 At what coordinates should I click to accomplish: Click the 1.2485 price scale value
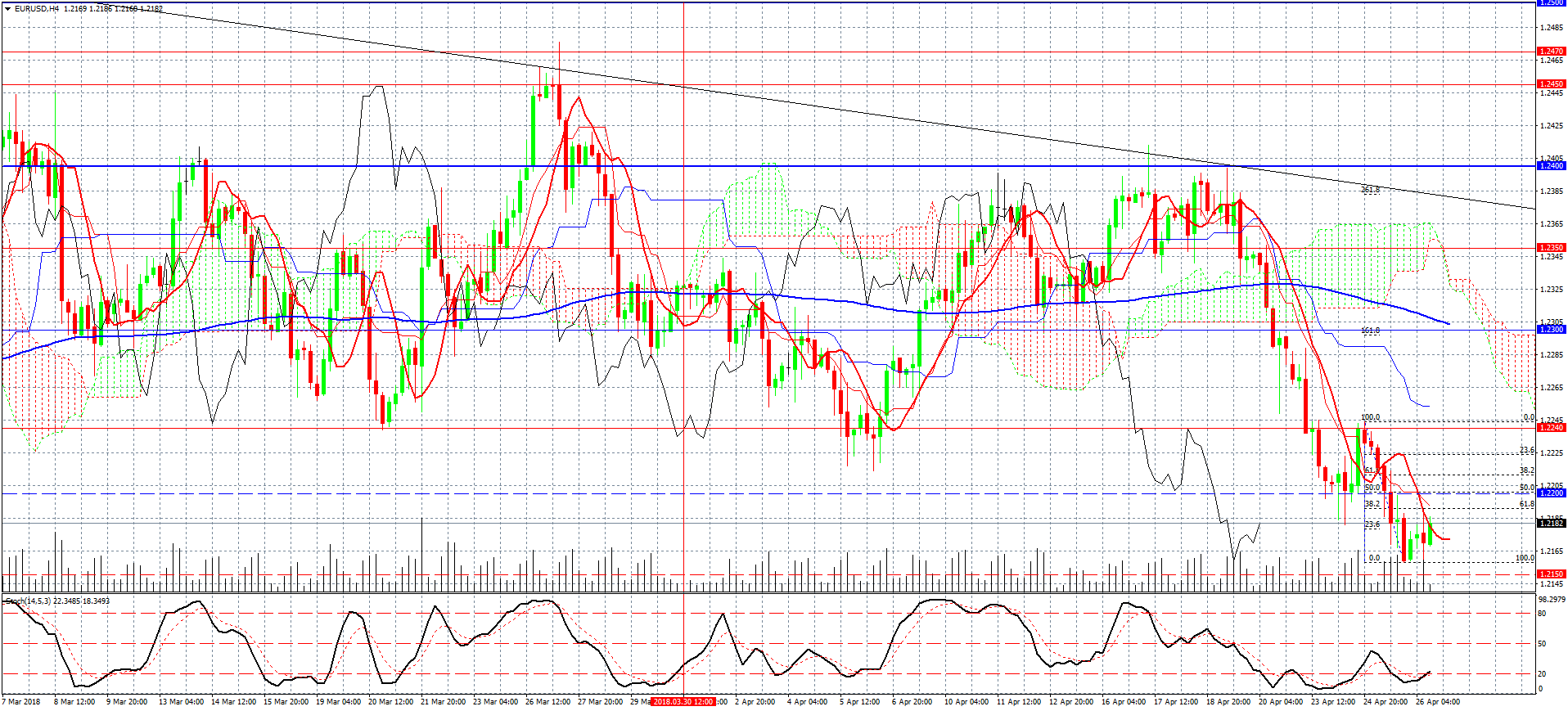(x=1552, y=28)
